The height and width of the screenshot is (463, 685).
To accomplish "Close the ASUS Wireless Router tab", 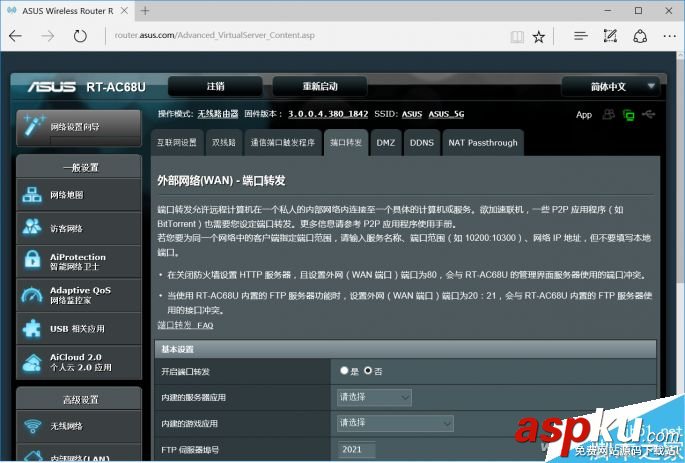I will 125,11.
